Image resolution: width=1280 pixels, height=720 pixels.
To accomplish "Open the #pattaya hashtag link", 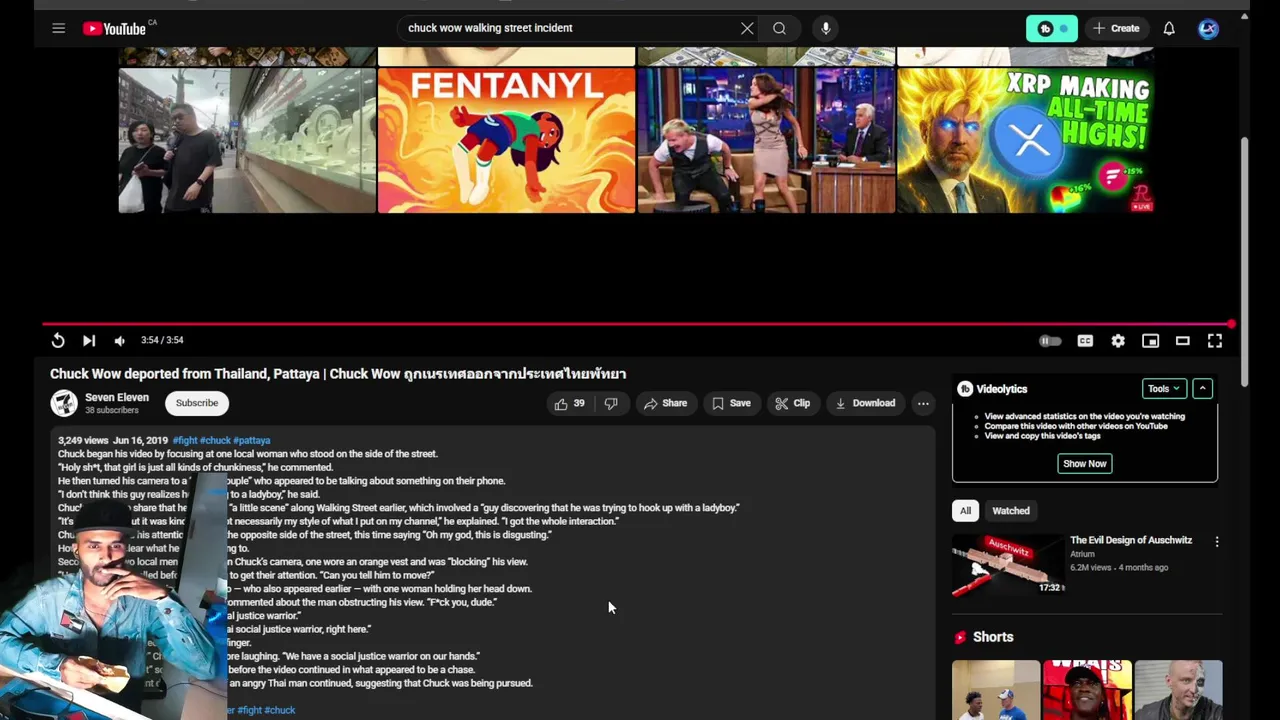I will [x=253, y=440].
